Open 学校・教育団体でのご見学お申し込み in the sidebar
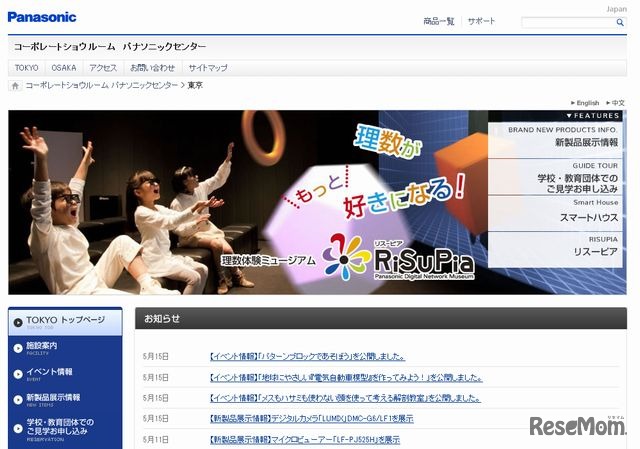Image resolution: width=640 pixels, height=449 pixels. point(65,429)
